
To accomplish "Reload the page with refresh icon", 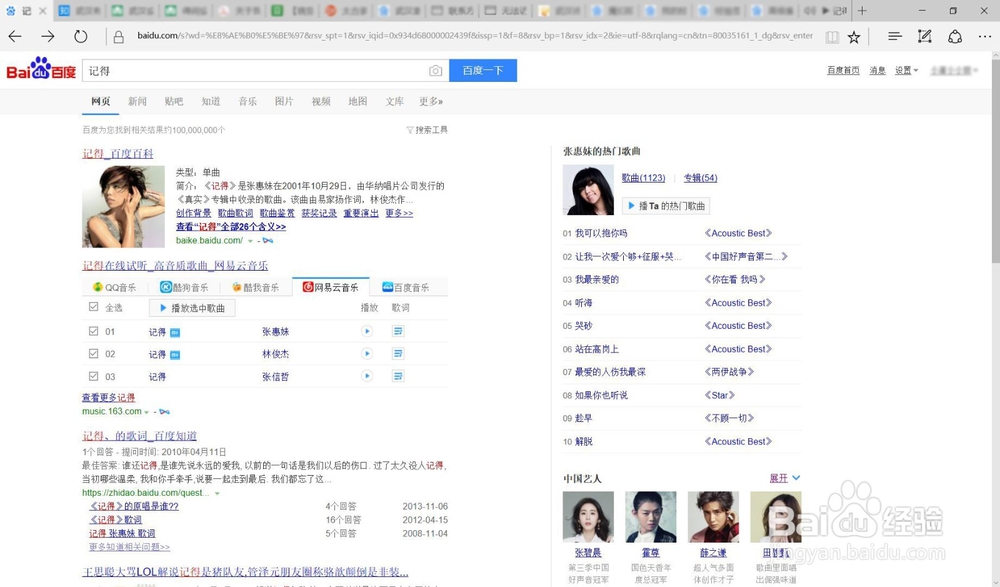I will 80,36.
